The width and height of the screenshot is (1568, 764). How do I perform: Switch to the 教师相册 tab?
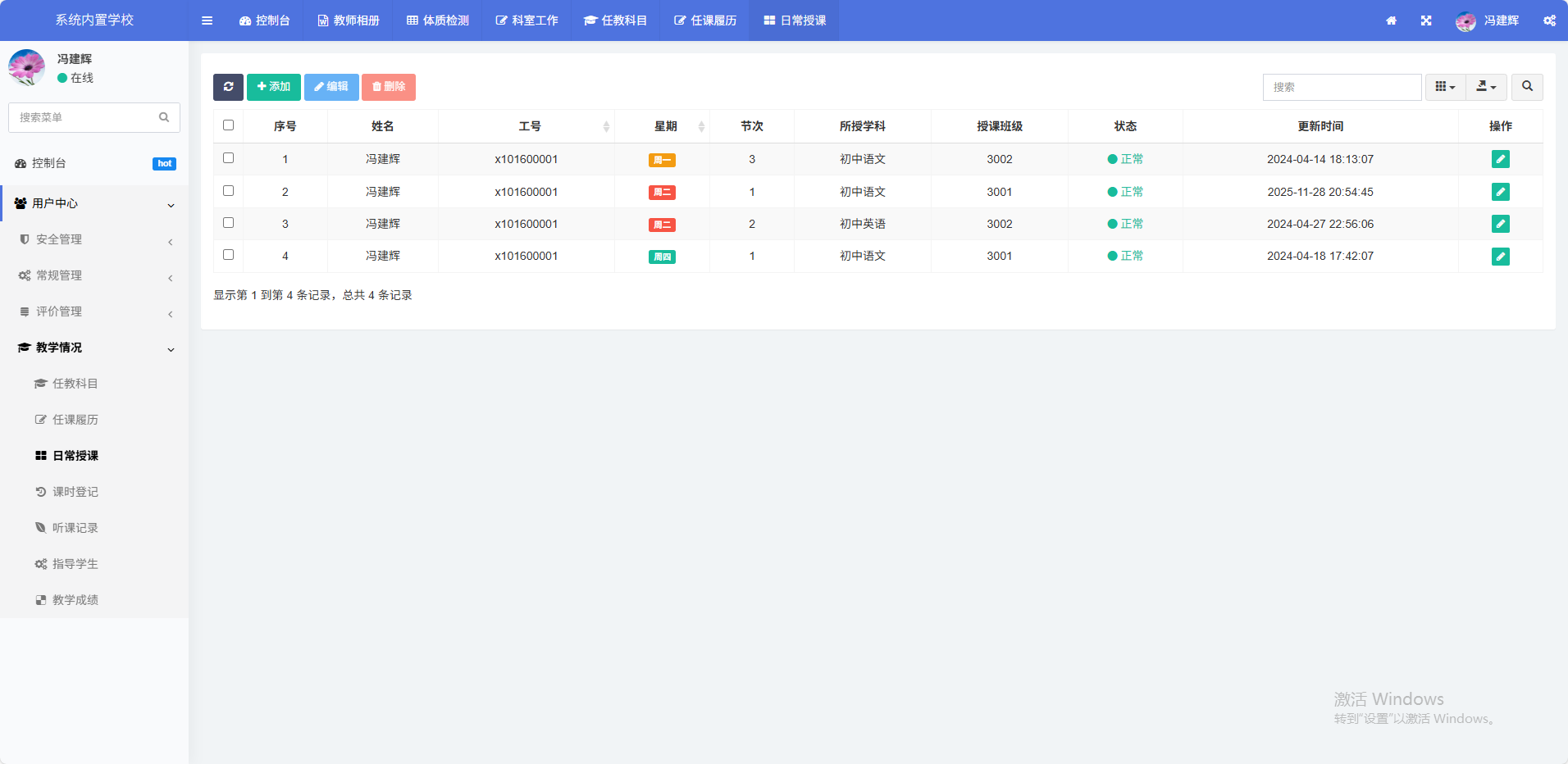pos(349,20)
